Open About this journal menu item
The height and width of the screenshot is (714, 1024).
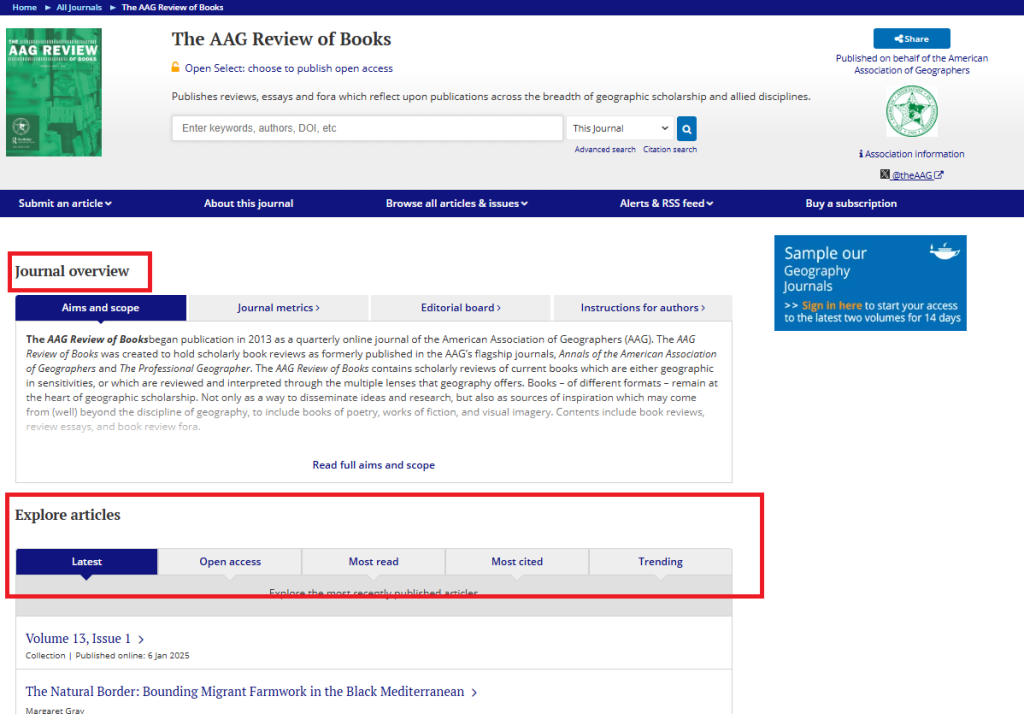pyautogui.click(x=249, y=203)
